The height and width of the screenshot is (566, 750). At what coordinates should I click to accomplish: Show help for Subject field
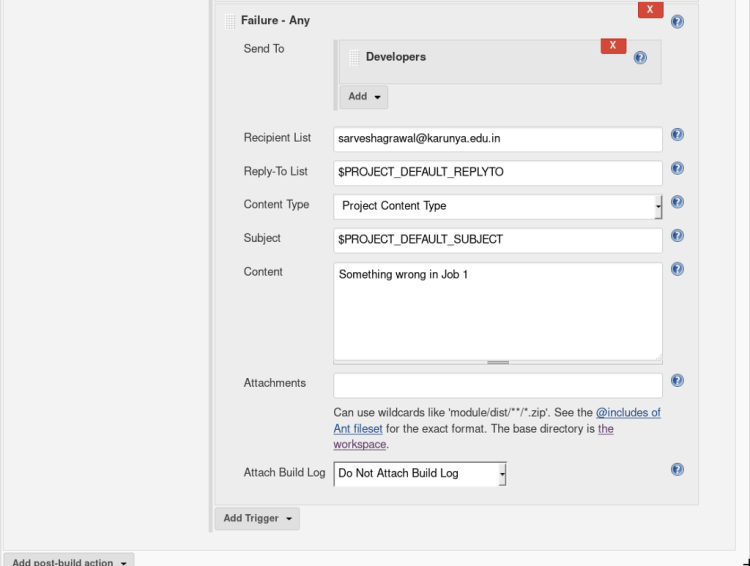coord(677,237)
